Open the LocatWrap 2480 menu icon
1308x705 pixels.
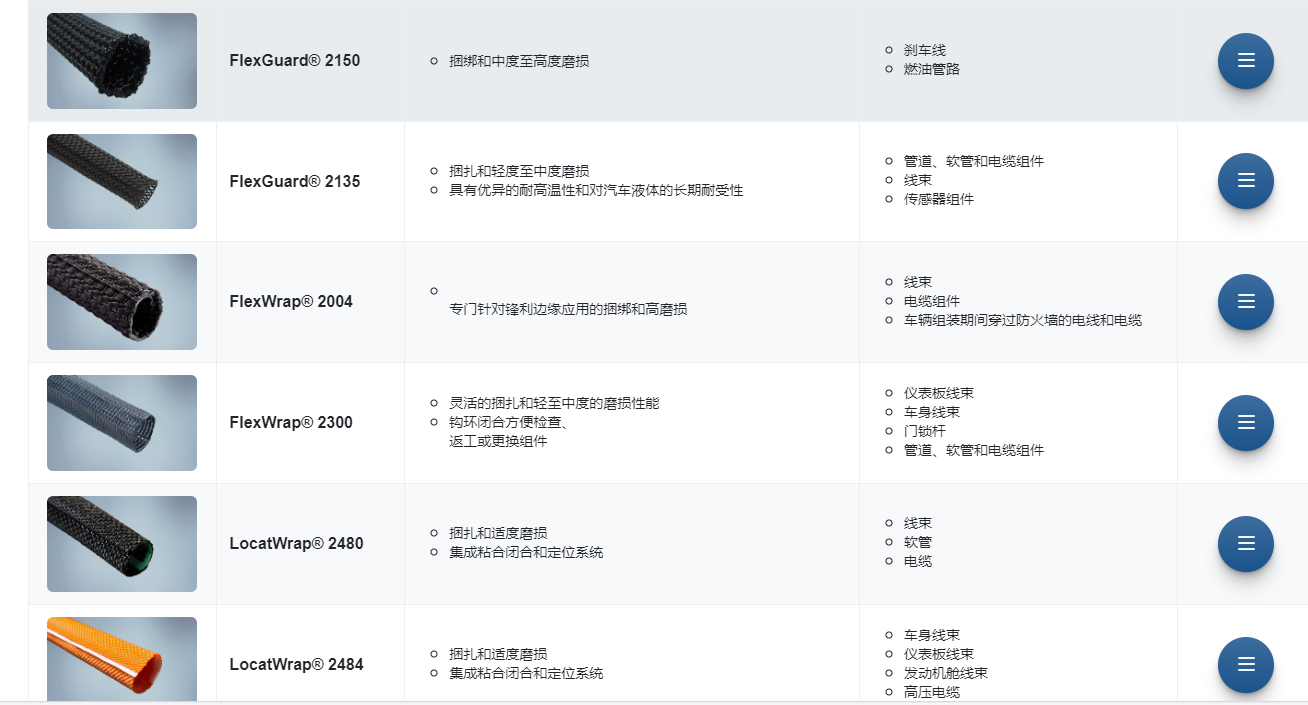point(1245,544)
